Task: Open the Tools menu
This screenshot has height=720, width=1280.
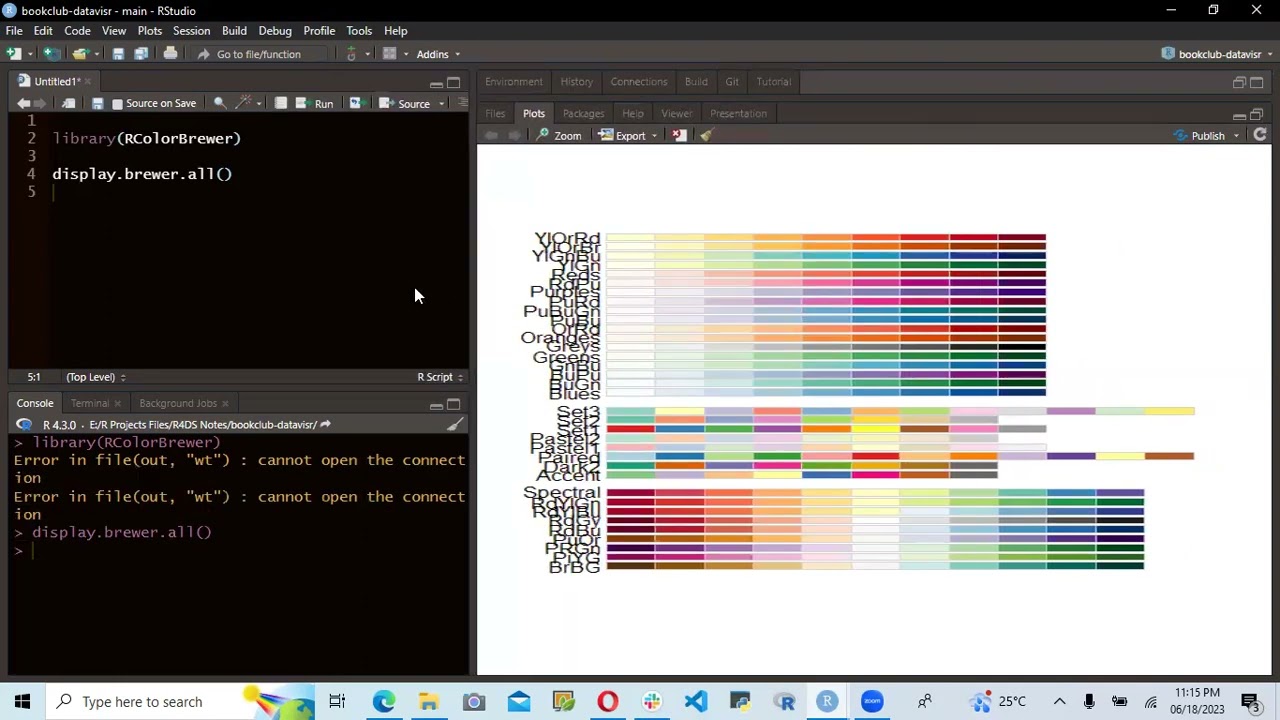Action: pyautogui.click(x=359, y=31)
